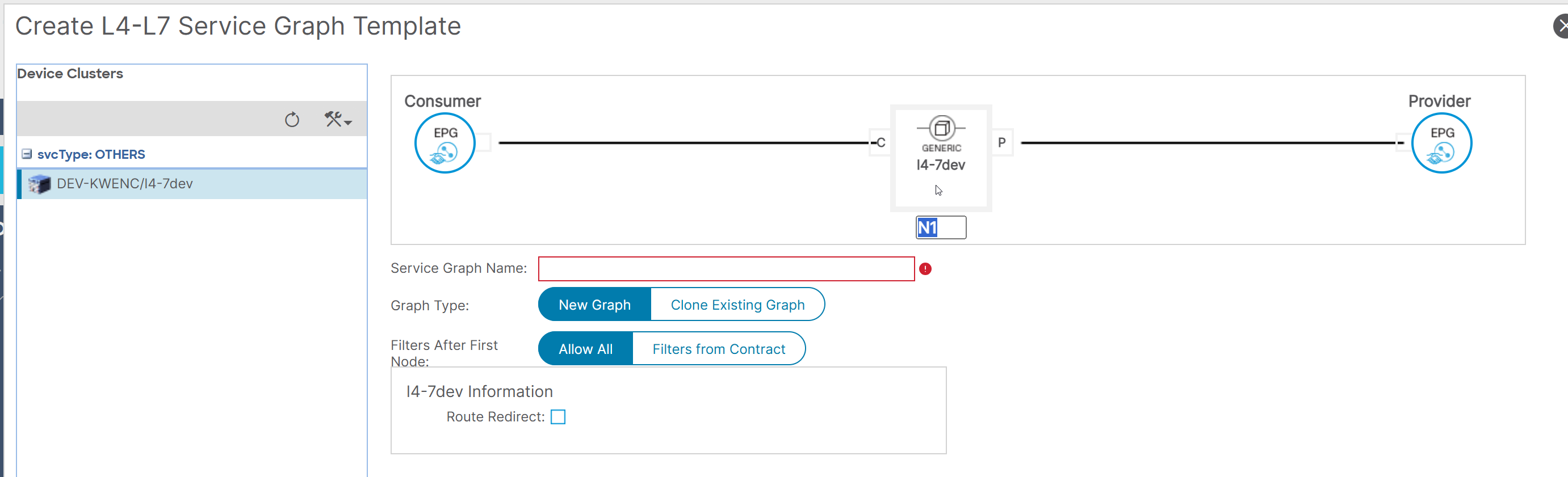Open the tools wrench dropdown menu
Image resolution: width=1568 pixels, height=477 pixels.
tap(338, 119)
